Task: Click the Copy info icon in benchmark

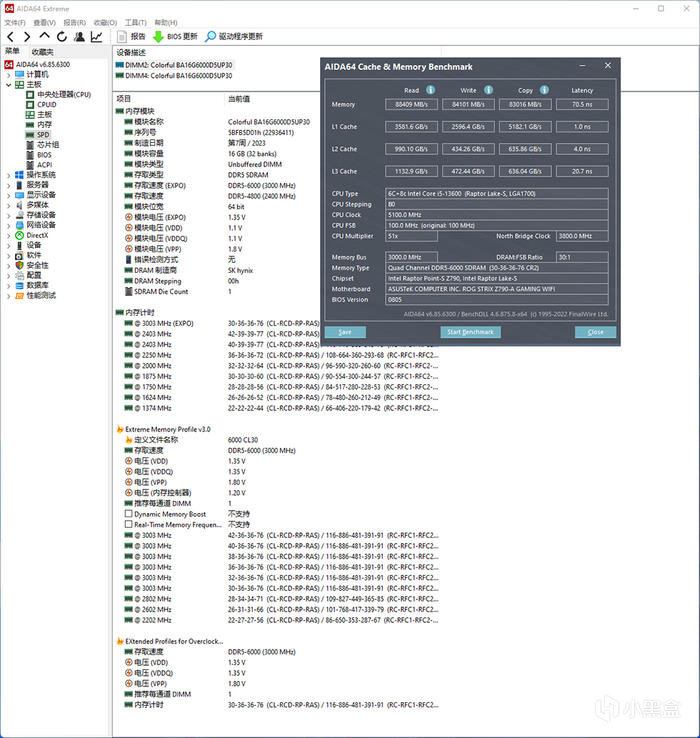Action: (544, 89)
